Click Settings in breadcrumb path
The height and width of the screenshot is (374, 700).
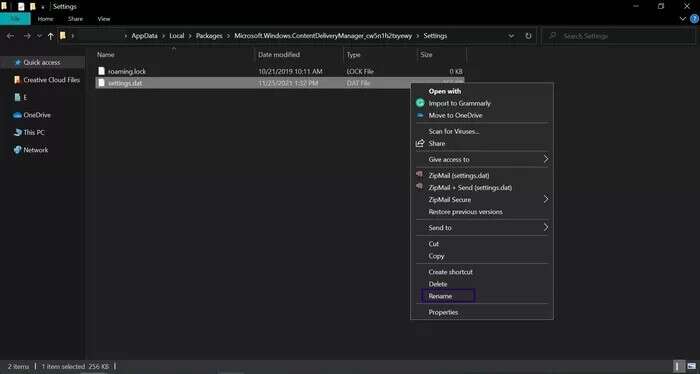pyautogui.click(x=435, y=36)
